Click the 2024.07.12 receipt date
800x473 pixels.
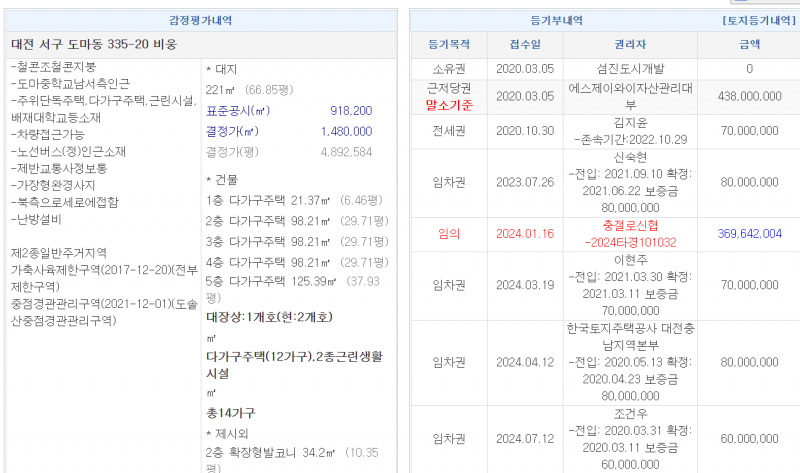pyautogui.click(x=524, y=438)
